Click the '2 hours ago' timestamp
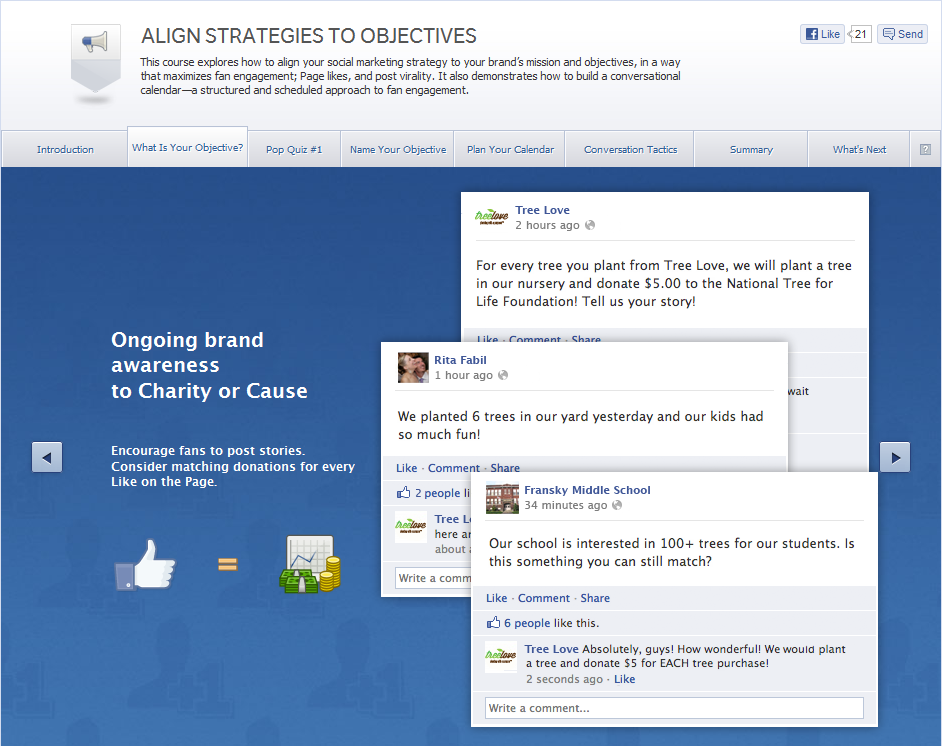942x746 pixels. click(x=547, y=225)
